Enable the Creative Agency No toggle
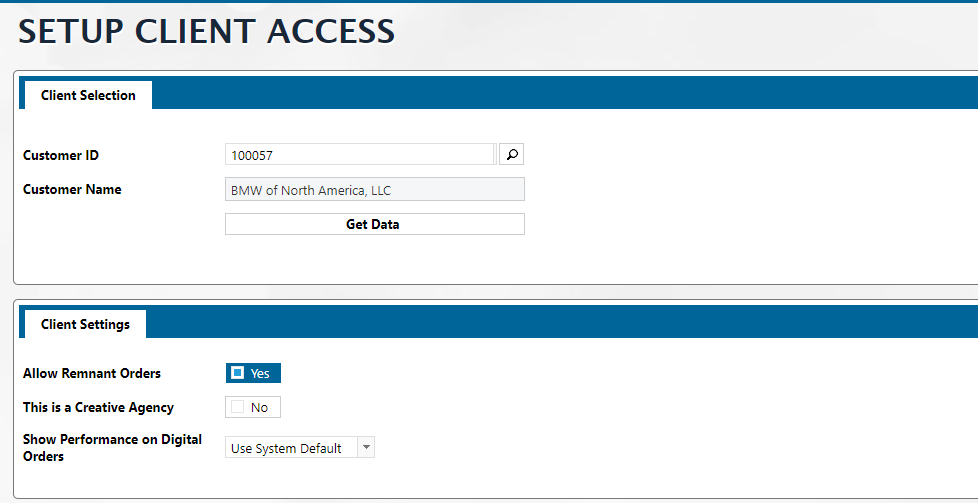Viewport: 978px width, 503px height. [254, 407]
